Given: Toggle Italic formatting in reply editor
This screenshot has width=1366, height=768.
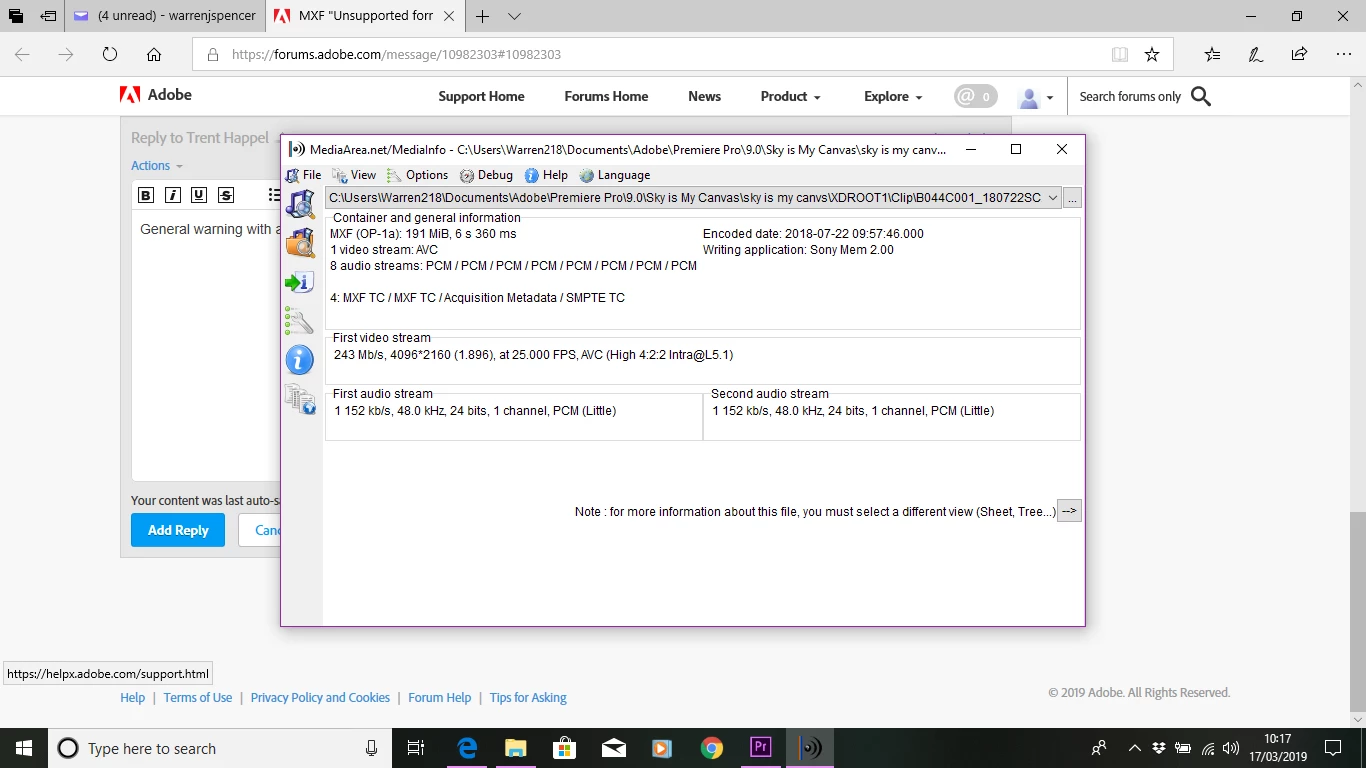Looking at the screenshot, I should 173,195.
